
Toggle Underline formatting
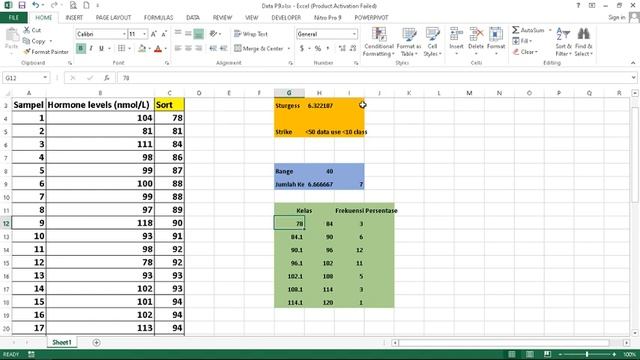click(x=101, y=49)
